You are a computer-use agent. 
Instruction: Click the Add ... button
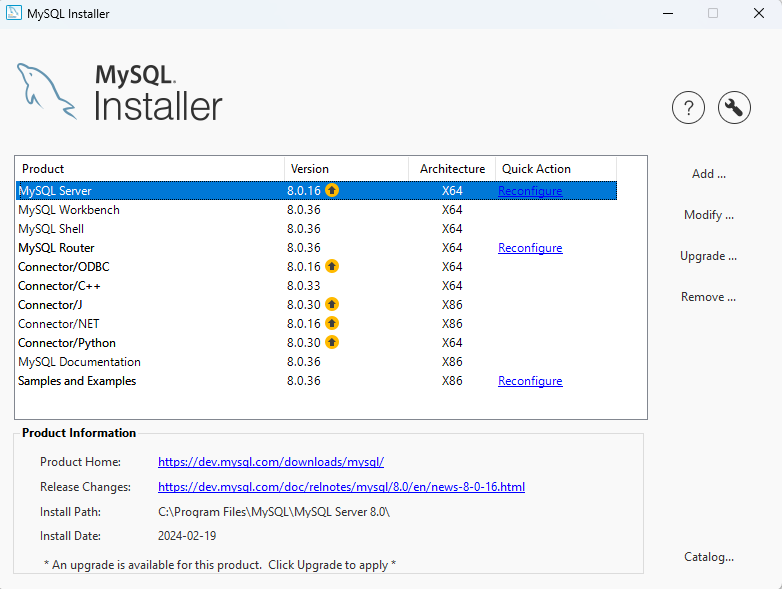click(709, 174)
